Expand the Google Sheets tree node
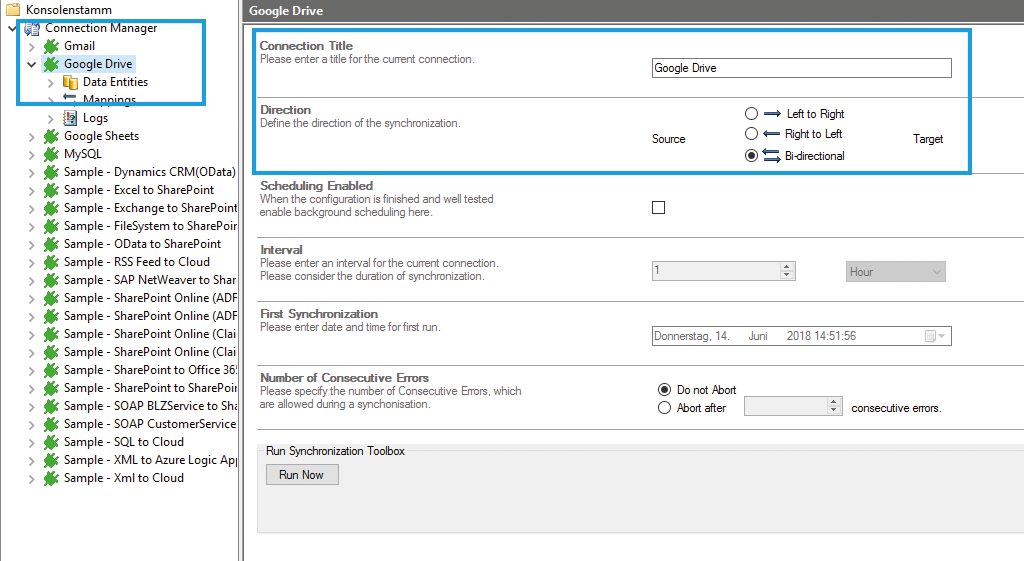The height and width of the screenshot is (561, 1024). [31, 136]
